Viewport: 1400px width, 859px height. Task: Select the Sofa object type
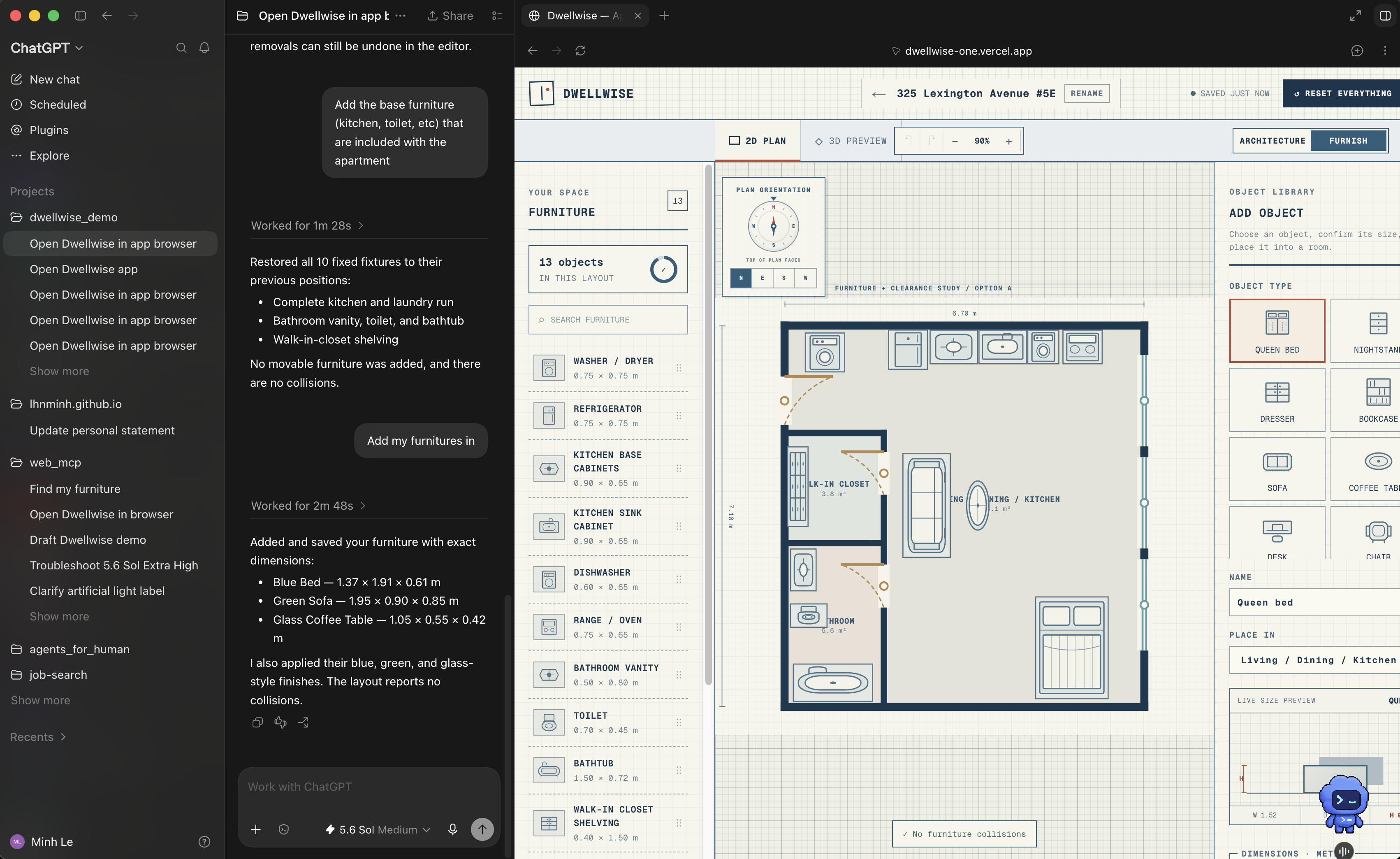coord(1277,469)
